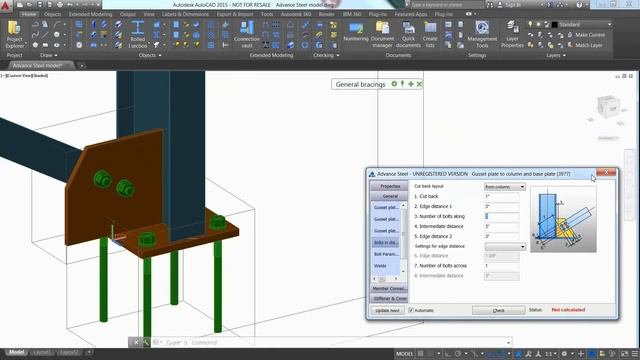Image resolution: width=640 pixels, height=360 pixels.
Task: Select the Objects ribbon tab
Action: (52, 14)
